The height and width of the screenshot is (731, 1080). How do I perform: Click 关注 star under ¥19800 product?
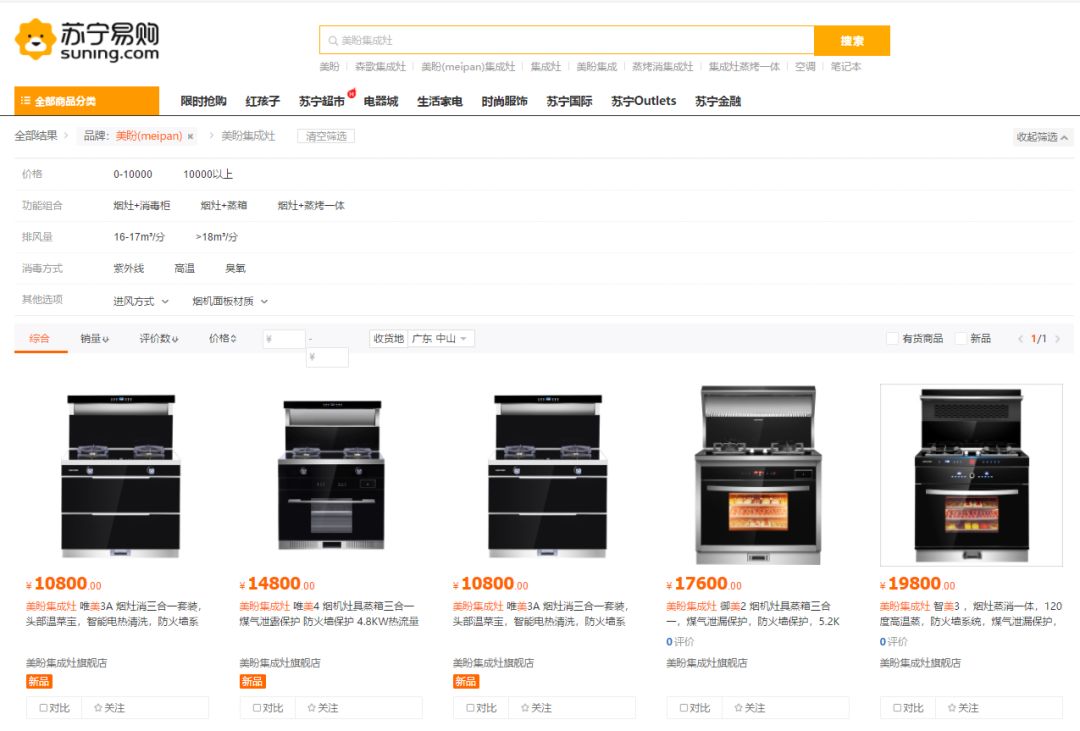tap(964, 708)
